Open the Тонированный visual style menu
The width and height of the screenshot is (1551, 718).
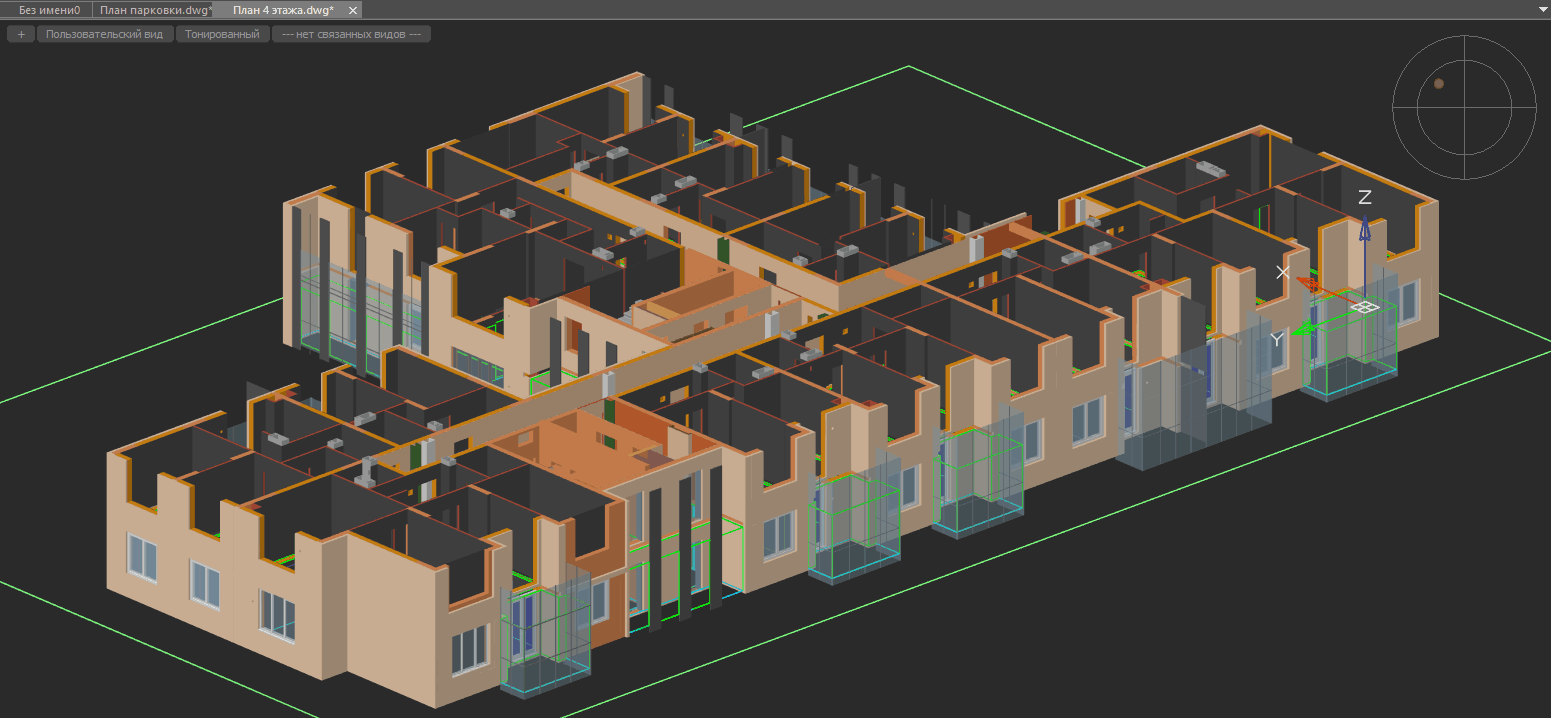[222, 34]
